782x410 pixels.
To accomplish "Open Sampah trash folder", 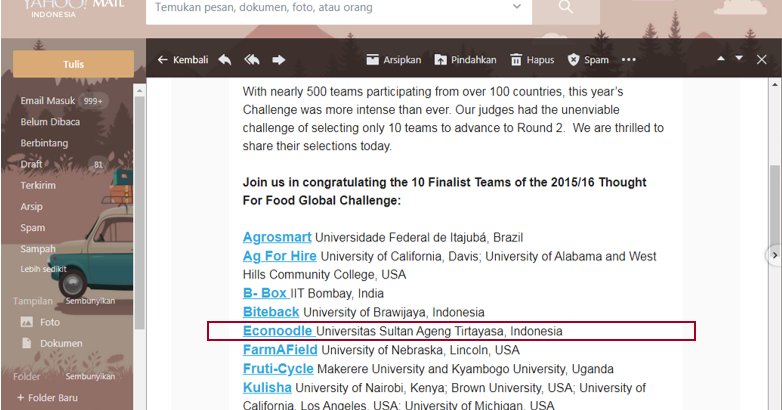I will click(x=38, y=249).
